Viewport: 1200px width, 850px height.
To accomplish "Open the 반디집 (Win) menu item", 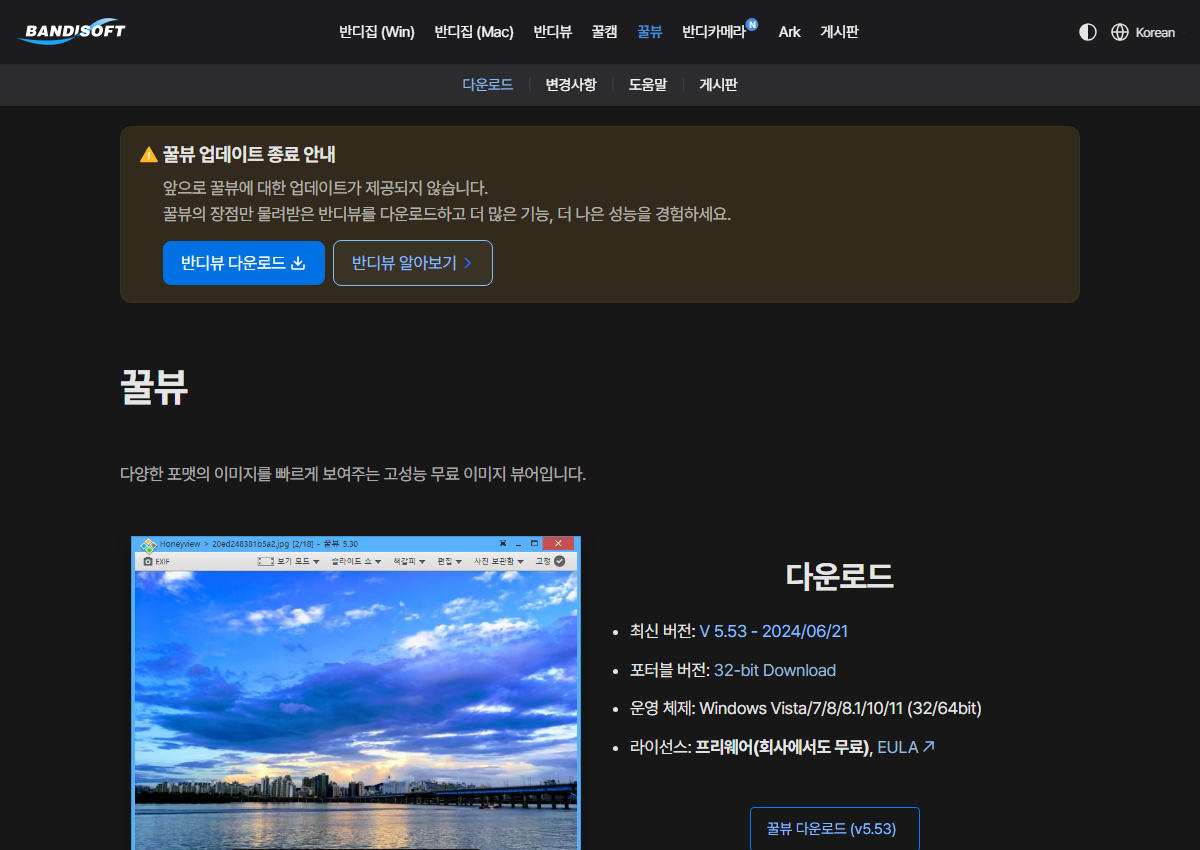I will [377, 32].
